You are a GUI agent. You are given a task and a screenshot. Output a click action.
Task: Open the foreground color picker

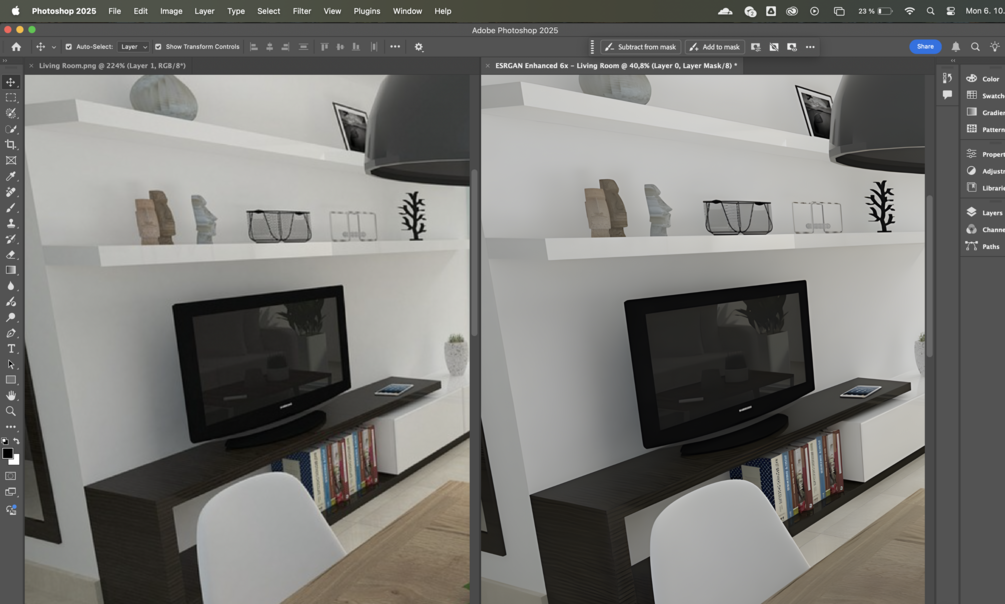7,453
